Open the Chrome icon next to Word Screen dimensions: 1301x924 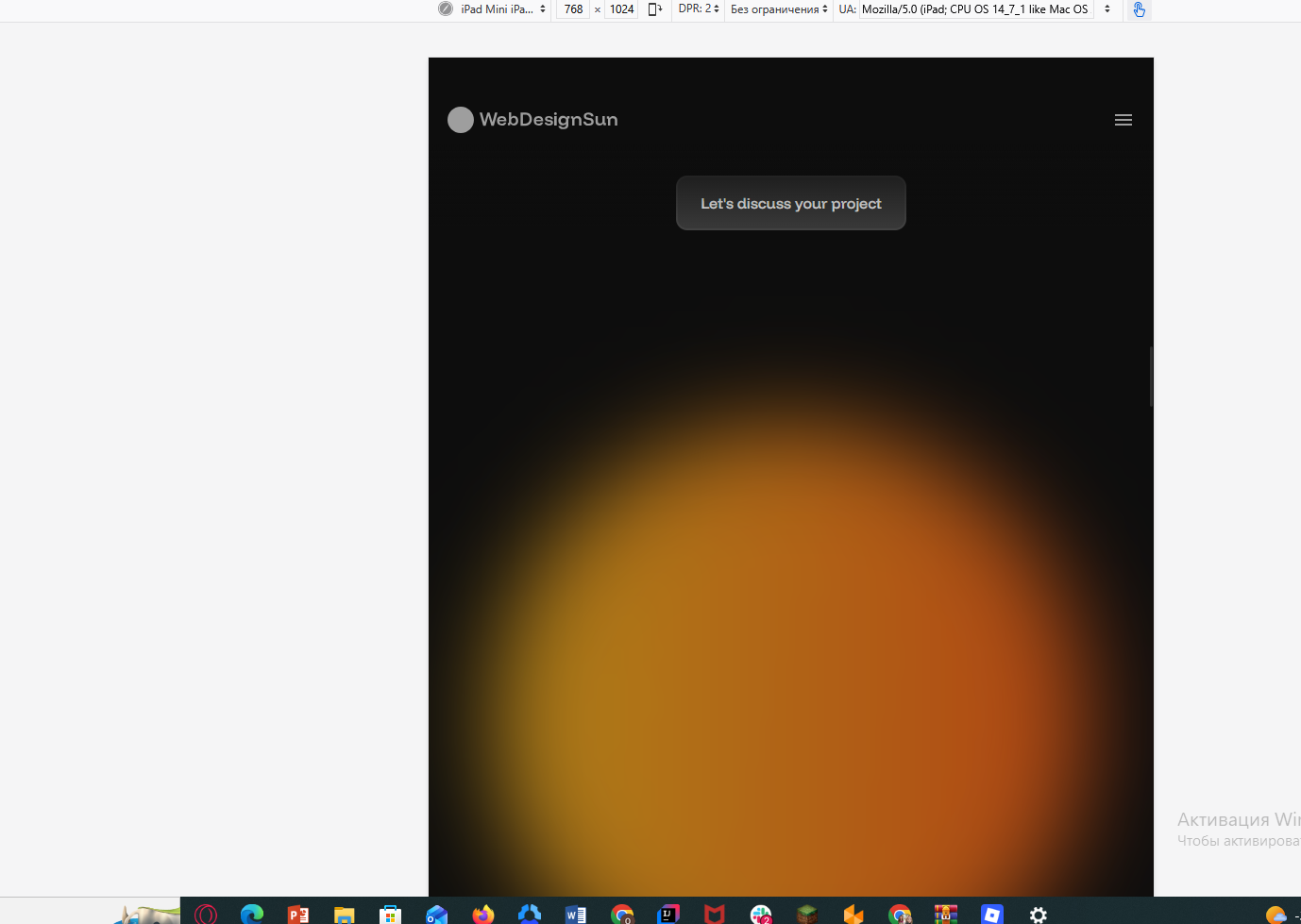click(x=622, y=914)
